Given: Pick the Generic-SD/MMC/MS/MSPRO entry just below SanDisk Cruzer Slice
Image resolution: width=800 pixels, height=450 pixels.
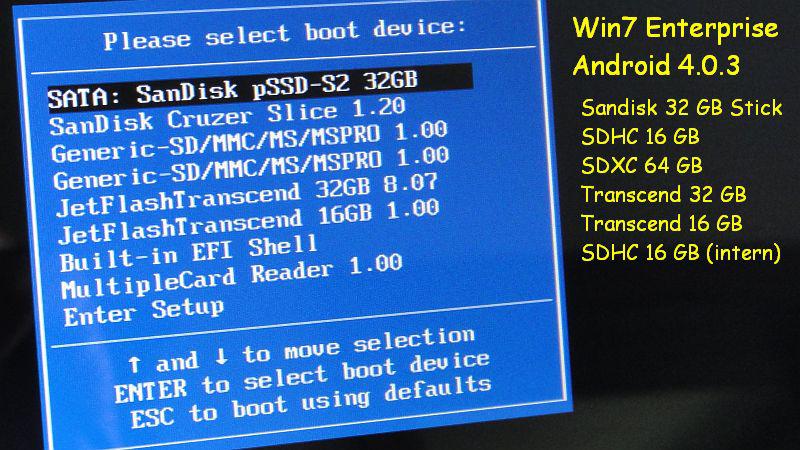Looking at the screenshot, I should [x=249, y=142].
